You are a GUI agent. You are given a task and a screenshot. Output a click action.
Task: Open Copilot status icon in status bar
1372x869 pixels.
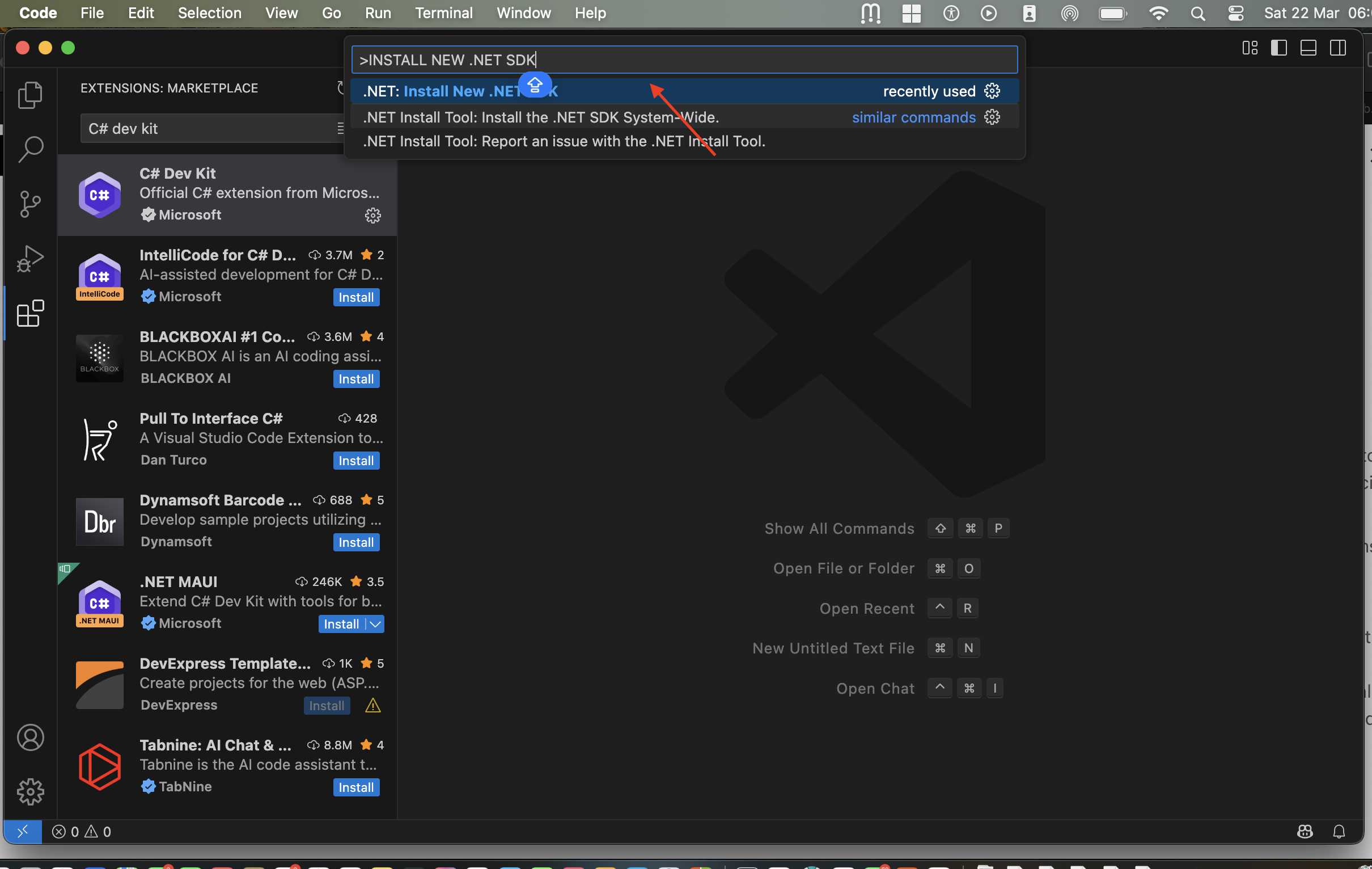point(1305,832)
